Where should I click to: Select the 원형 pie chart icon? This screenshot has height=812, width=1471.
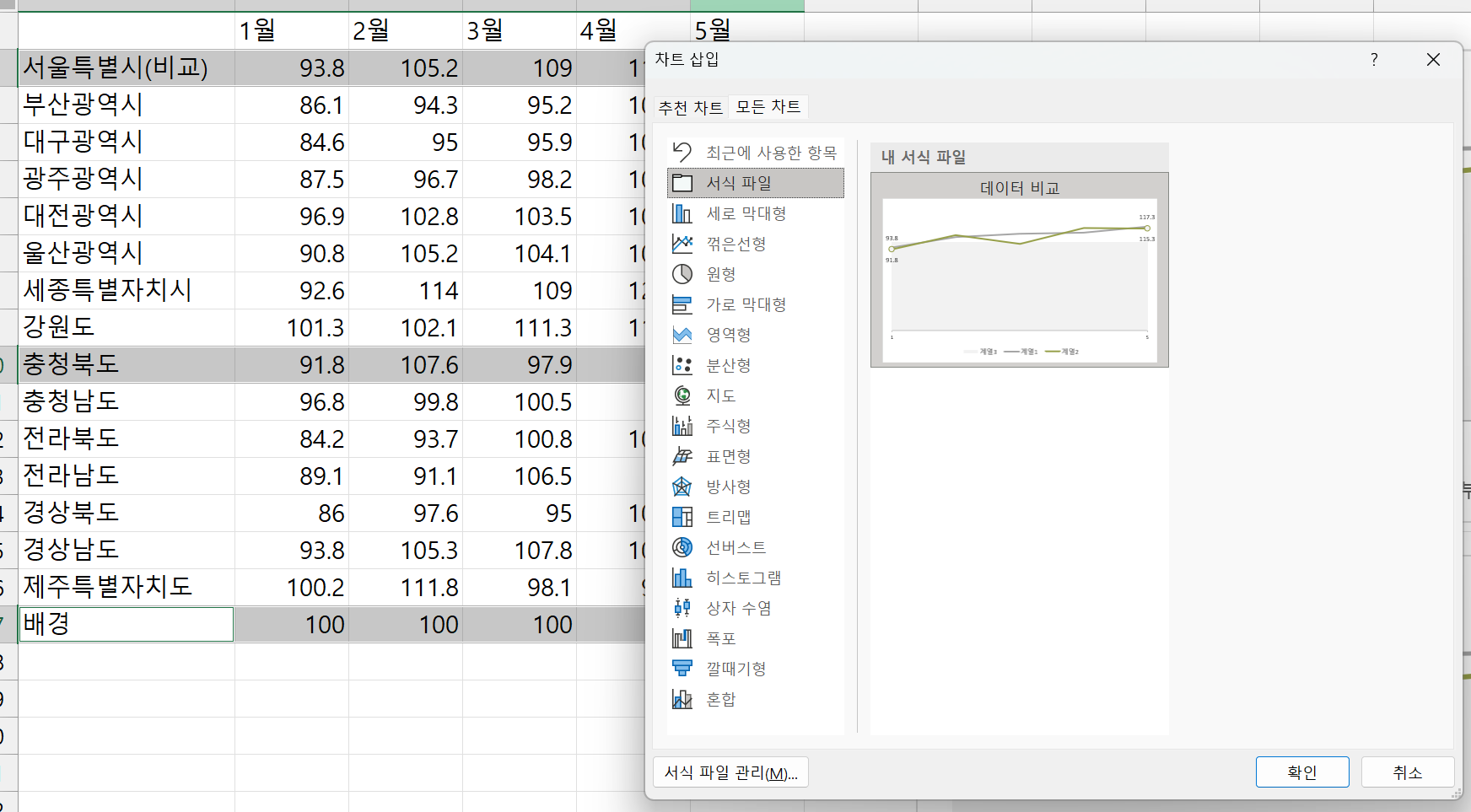pos(682,274)
